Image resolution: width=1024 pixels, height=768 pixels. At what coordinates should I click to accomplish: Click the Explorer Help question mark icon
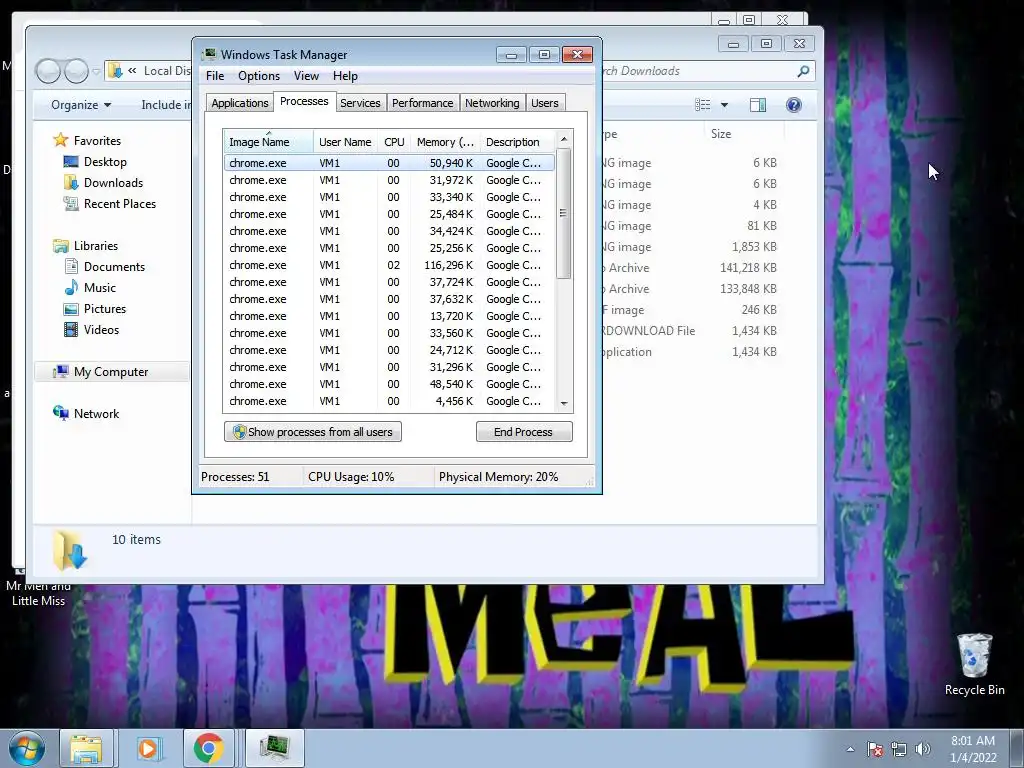(x=793, y=105)
